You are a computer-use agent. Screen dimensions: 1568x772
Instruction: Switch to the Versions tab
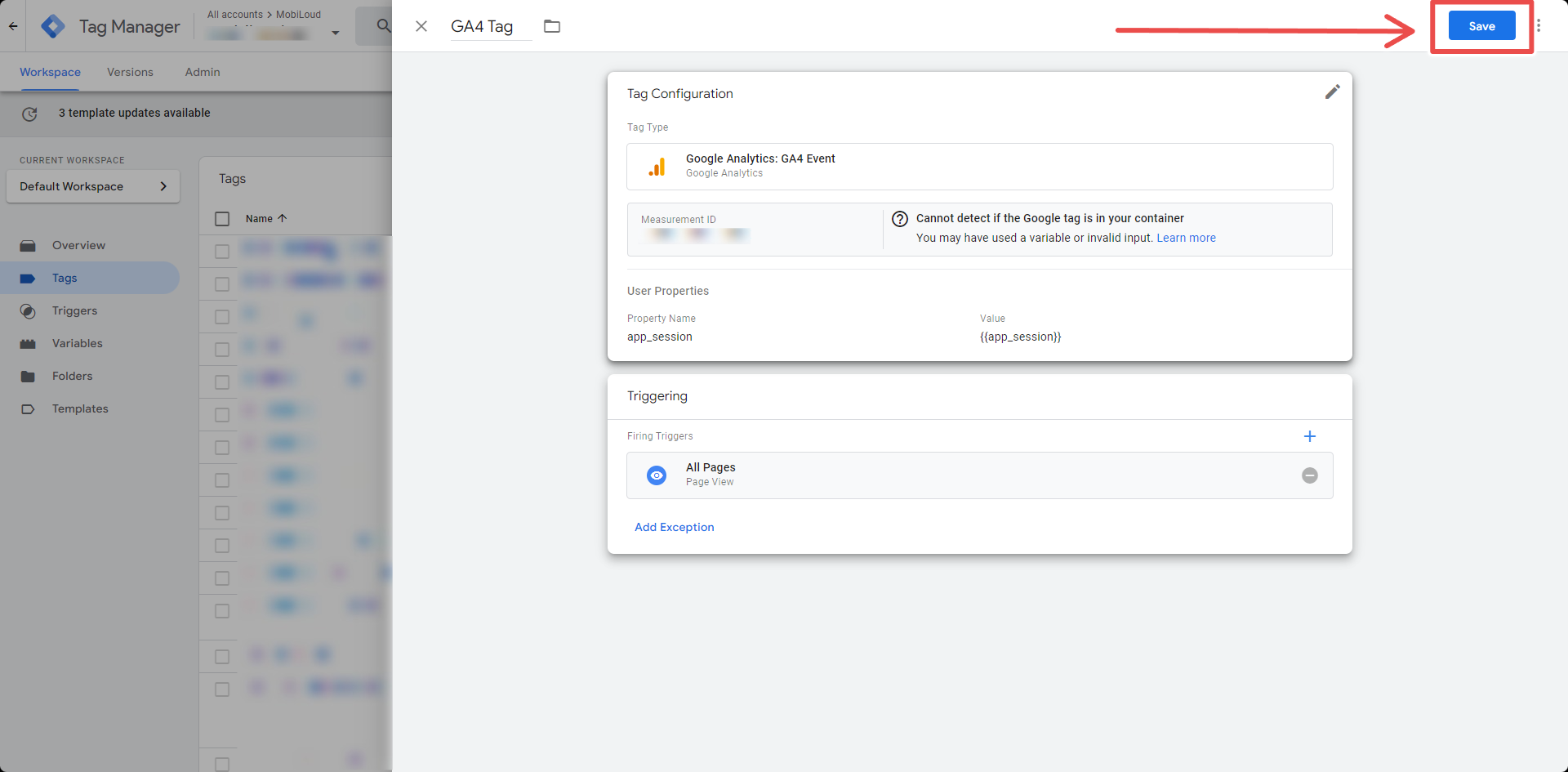pyautogui.click(x=130, y=72)
